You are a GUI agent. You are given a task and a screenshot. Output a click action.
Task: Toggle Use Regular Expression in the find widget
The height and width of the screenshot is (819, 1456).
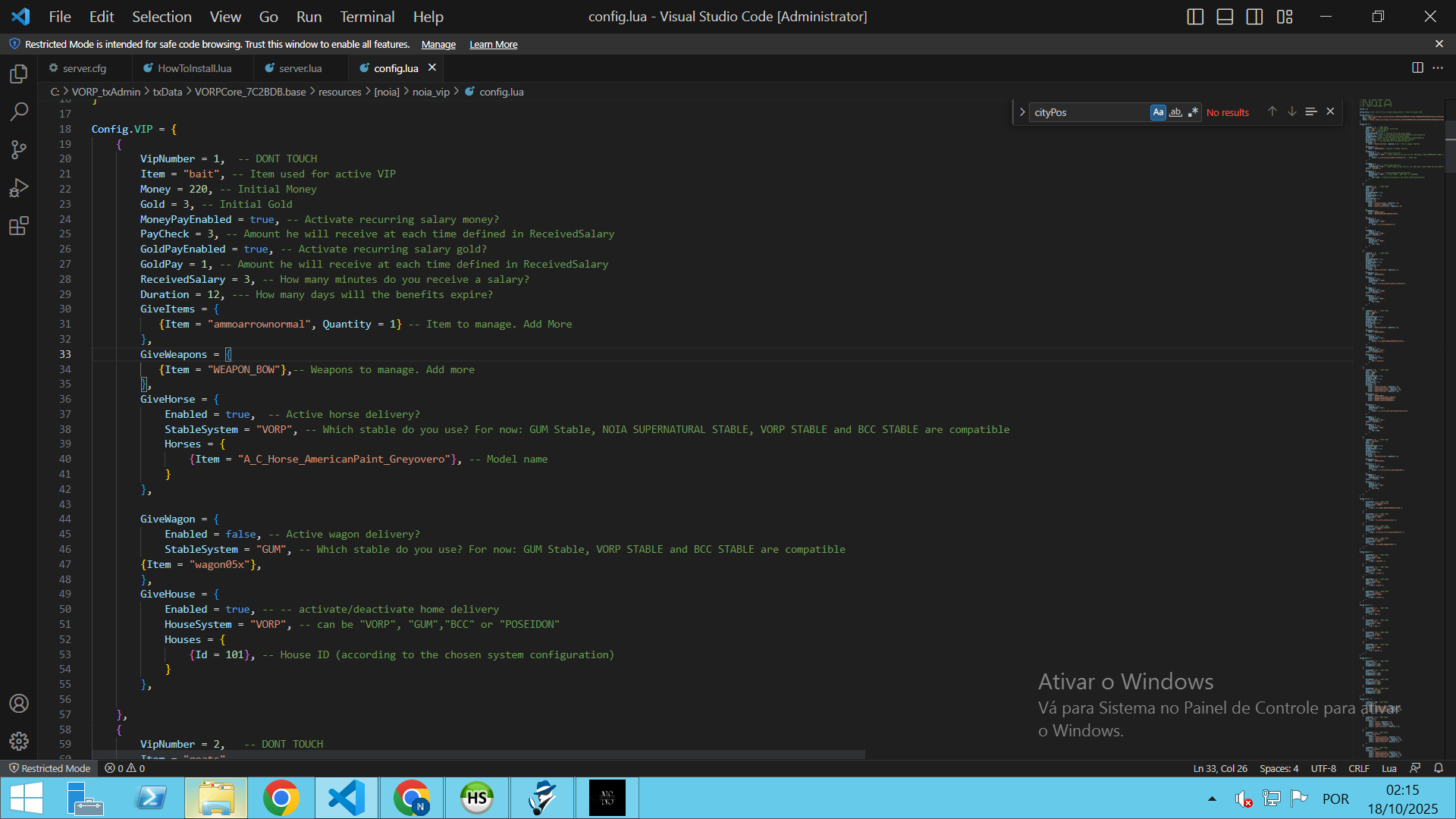click(x=1193, y=112)
